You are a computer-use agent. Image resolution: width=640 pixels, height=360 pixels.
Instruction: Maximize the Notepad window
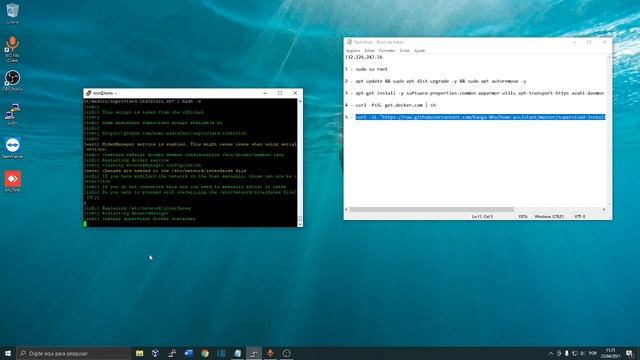tap(589, 42)
